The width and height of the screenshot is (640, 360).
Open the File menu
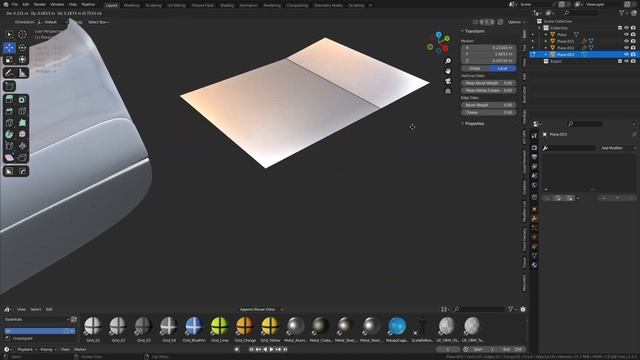(x=15, y=4)
